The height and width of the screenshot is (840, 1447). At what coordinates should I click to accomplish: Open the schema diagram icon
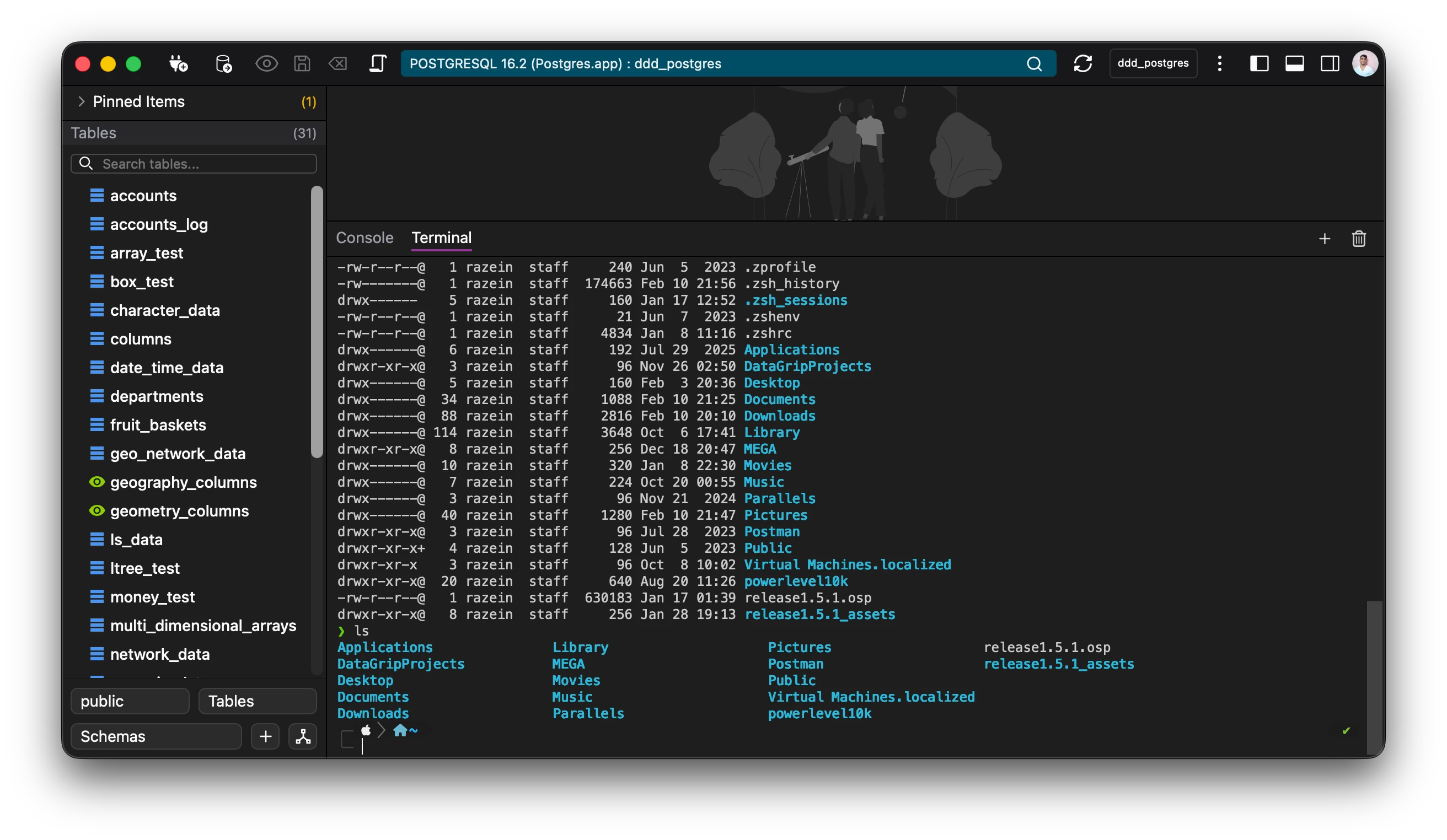pyautogui.click(x=303, y=736)
